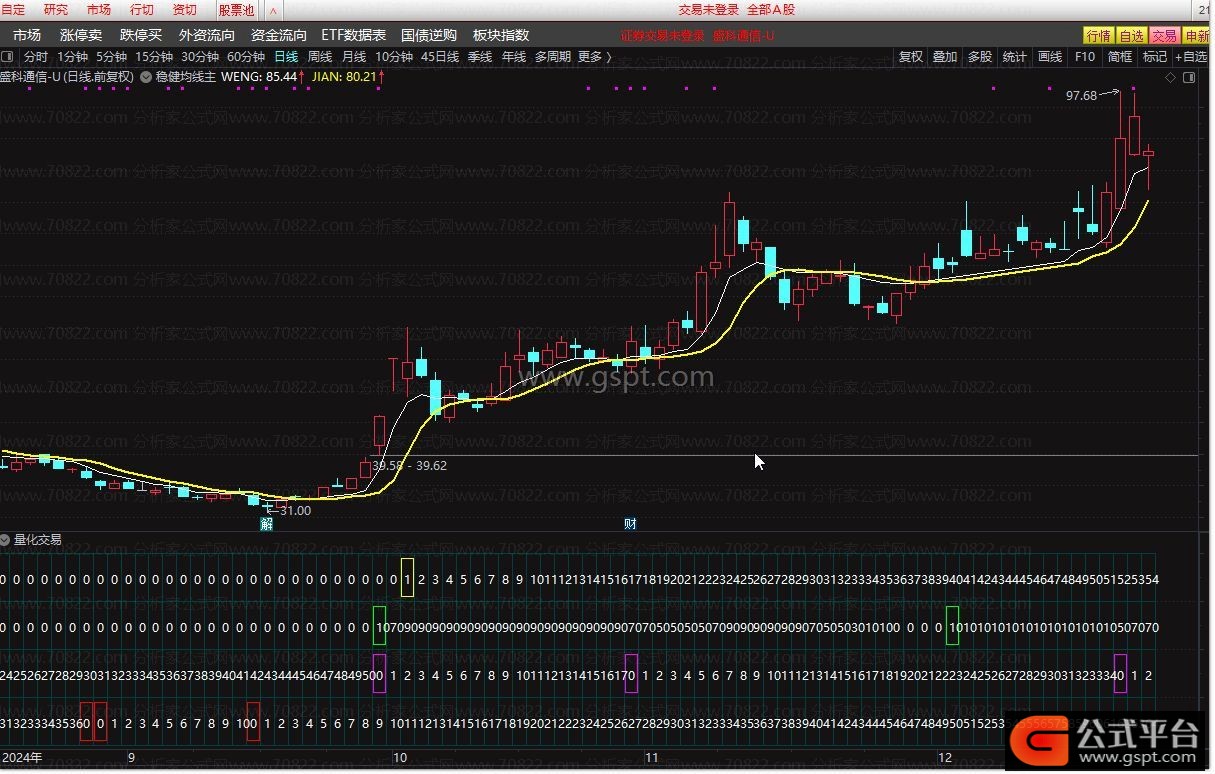
Task: Select the 周线 period
Action: click(x=320, y=57)
